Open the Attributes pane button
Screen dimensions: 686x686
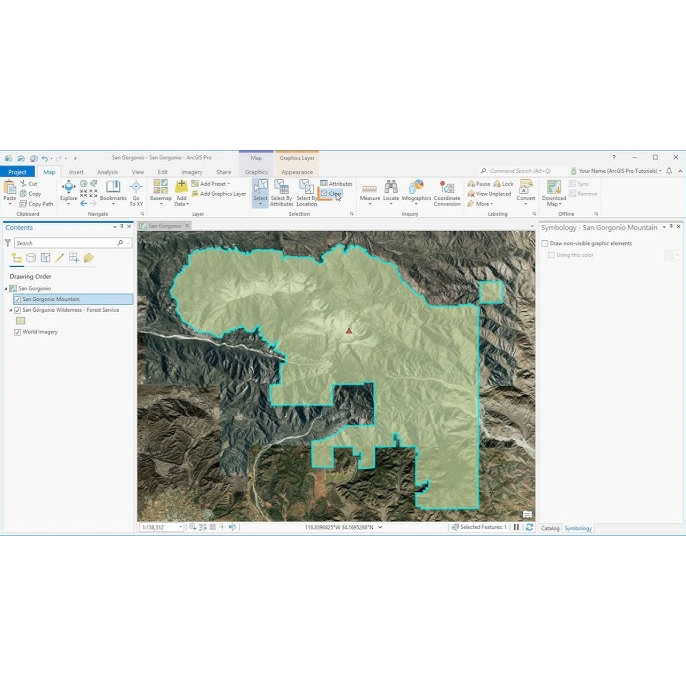[336, 184]
